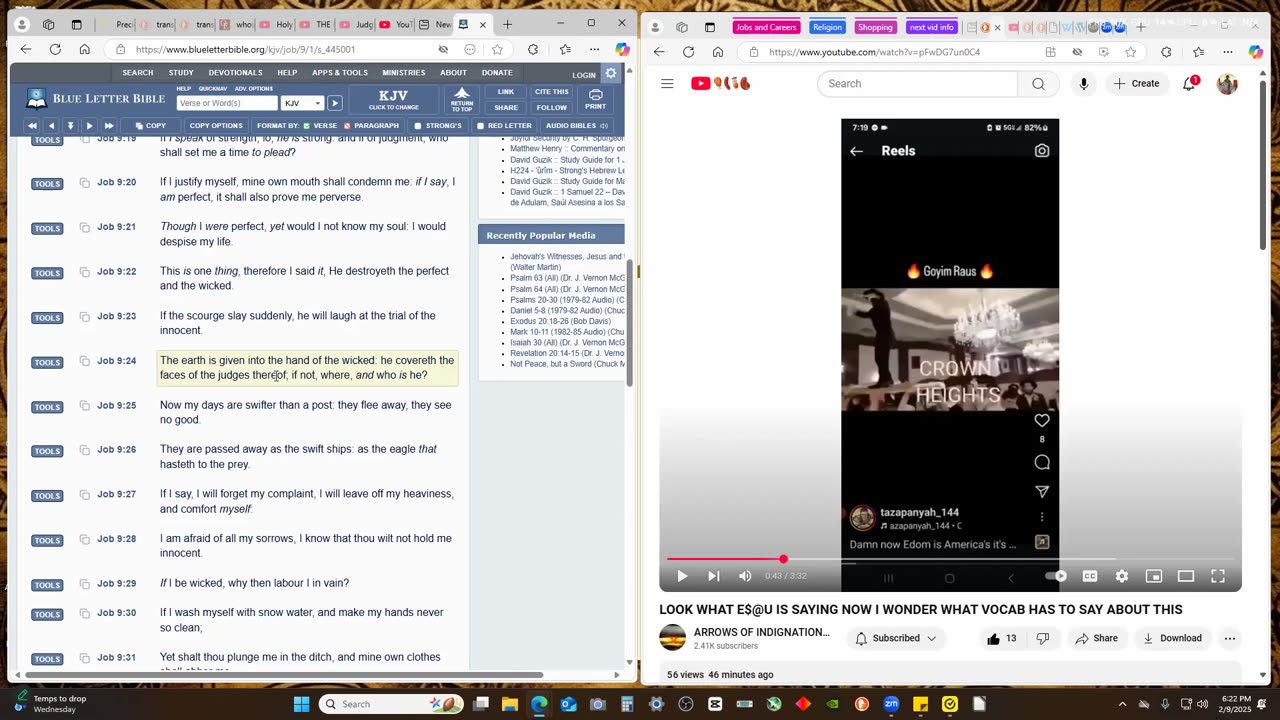Open YouTube hamburger guide menu

pos(667,84)
